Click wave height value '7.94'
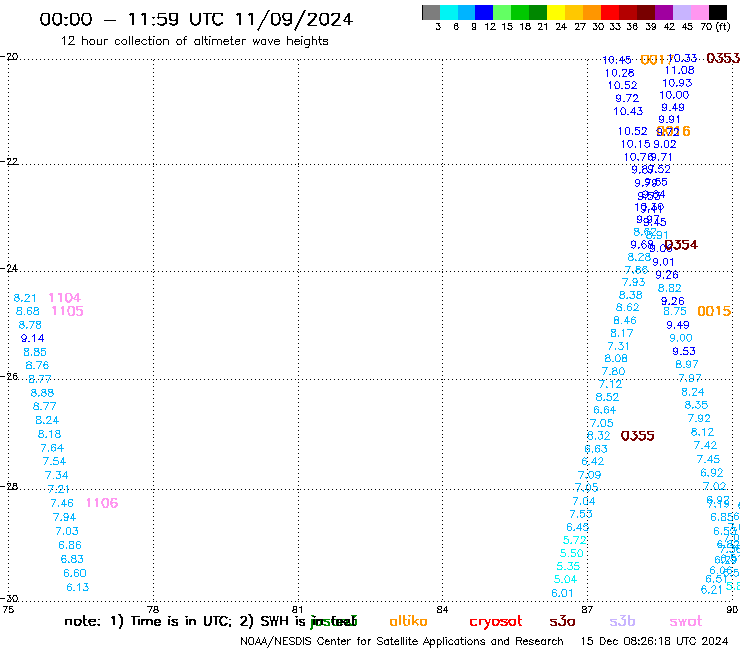This screenshot has height=650, width=740. pos(65,517)
